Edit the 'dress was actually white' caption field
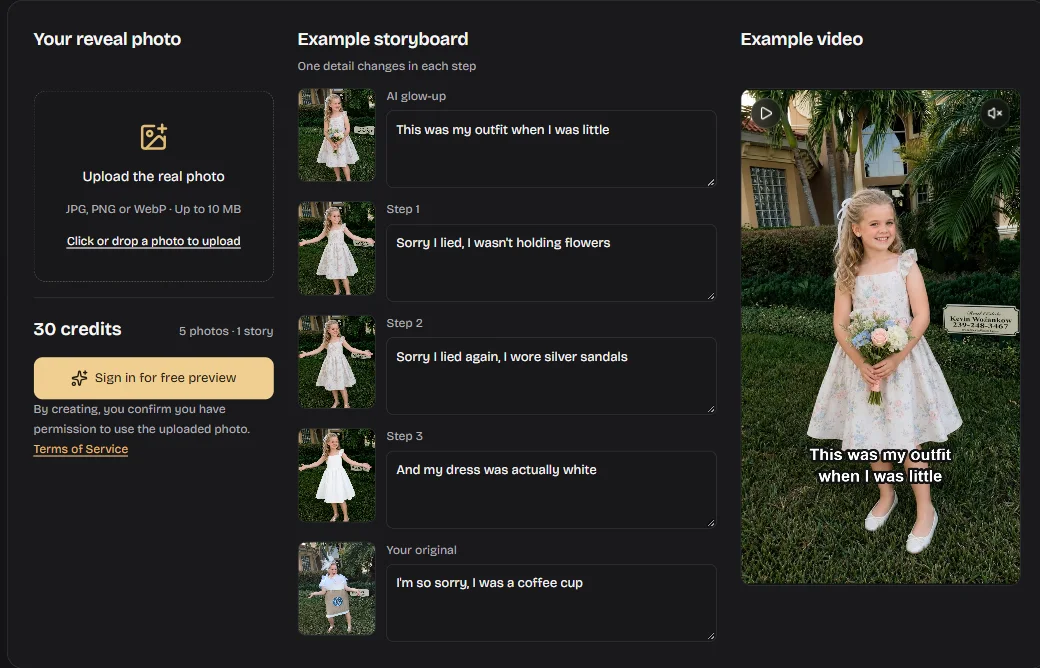This screenshot has width=1040, height=668. (551, 490)
